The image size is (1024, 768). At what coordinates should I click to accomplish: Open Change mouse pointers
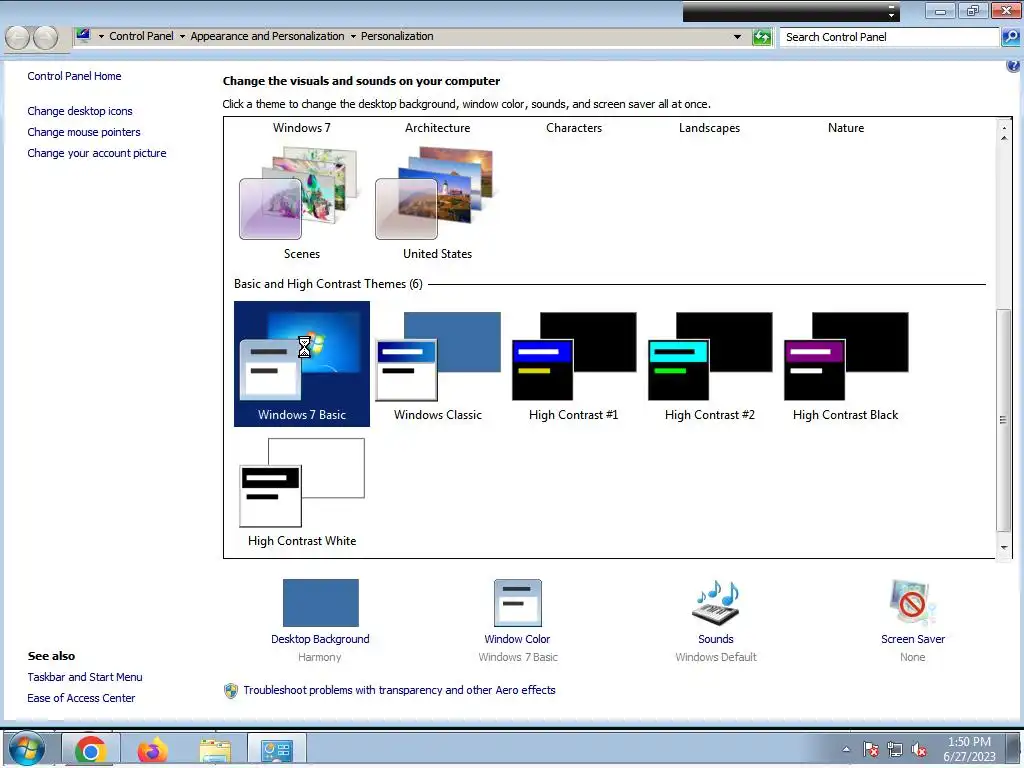84,132
